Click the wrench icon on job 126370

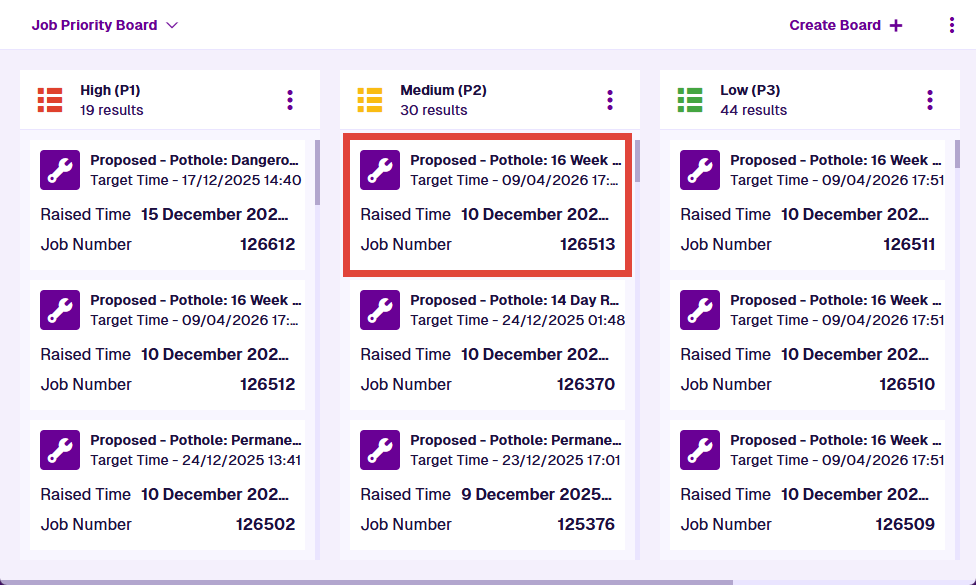click(x=380, y=310)
